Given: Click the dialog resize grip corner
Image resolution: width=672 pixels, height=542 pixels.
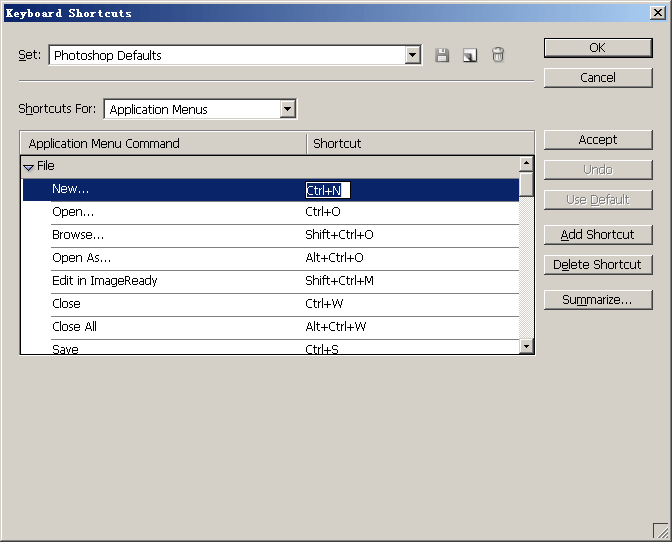Looking at the screenshot, I should tap(661, 531).
